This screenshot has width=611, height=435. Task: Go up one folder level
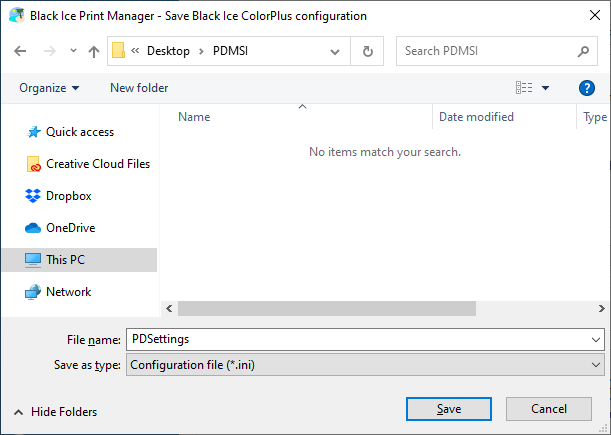[x=93, y=51]
